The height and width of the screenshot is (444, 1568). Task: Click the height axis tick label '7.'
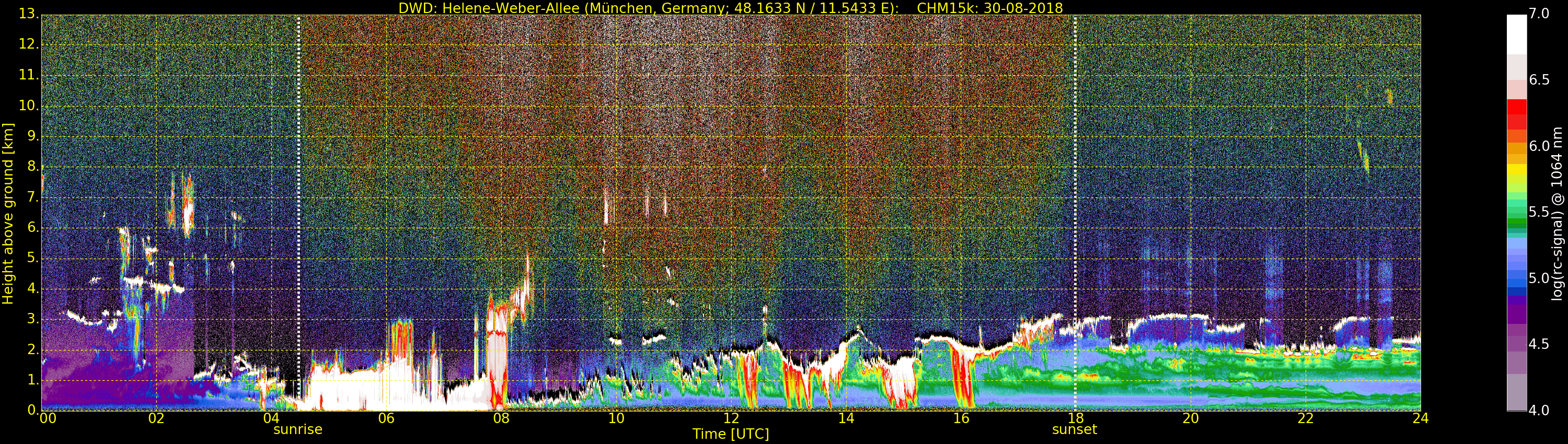coord(33,197)
